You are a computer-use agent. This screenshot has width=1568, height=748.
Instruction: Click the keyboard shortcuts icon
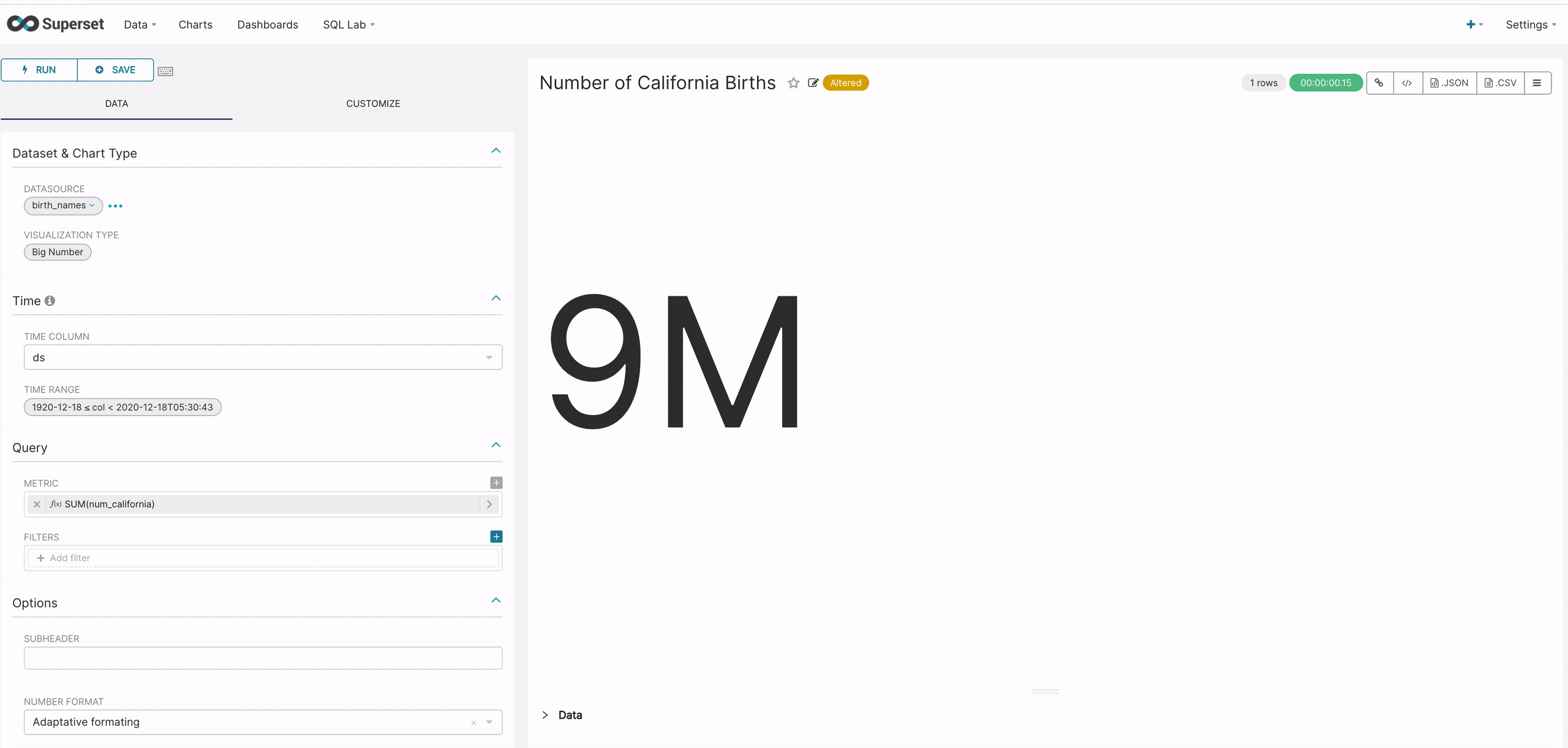165,71
